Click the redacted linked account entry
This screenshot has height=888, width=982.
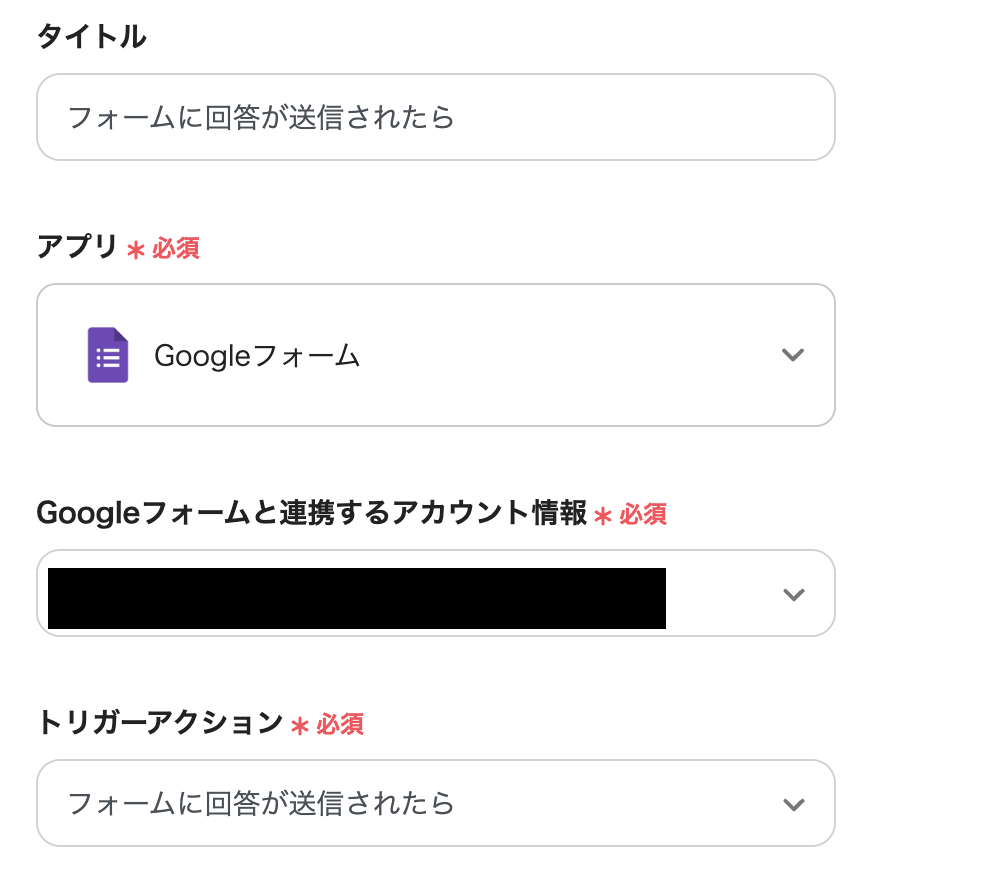pyautogui.click(x=356, y=598)
